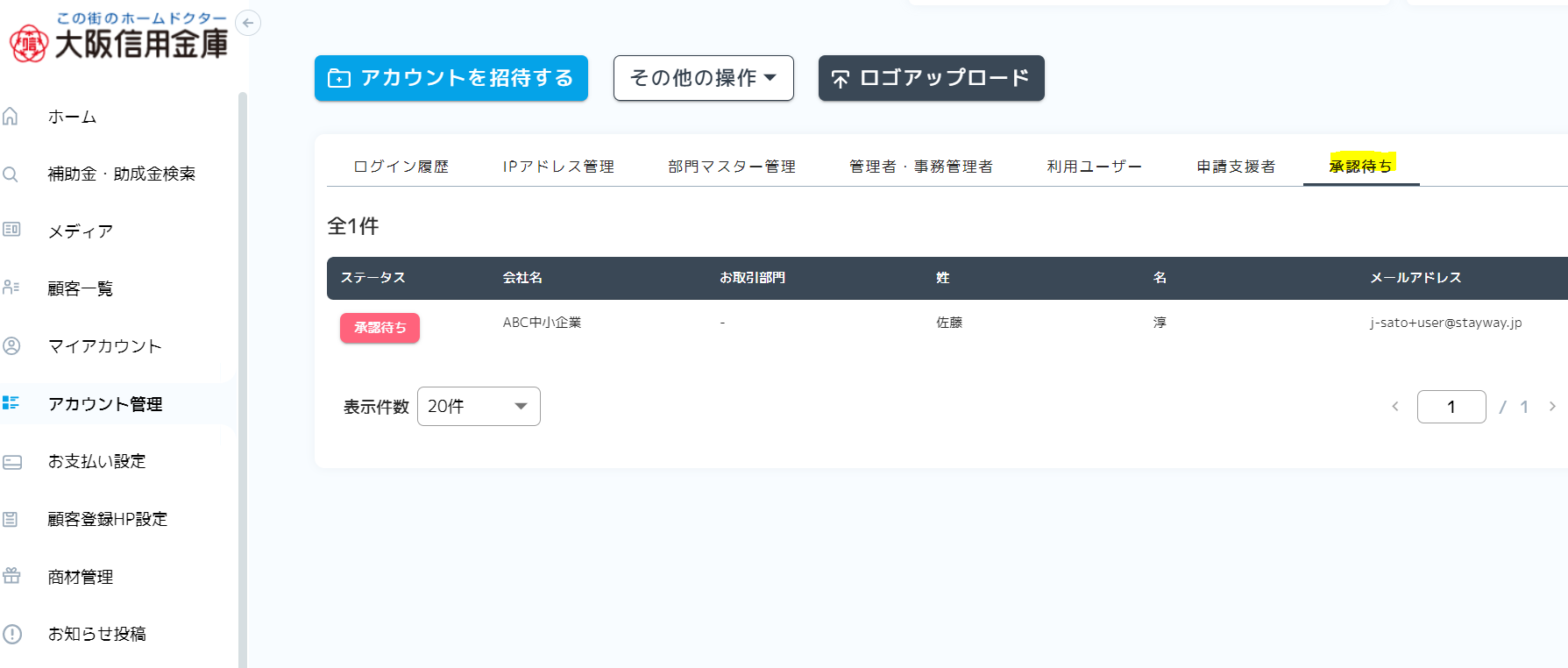Click the sidebar vertical scrollbar

pyautogui.click(x=243, y=379)
